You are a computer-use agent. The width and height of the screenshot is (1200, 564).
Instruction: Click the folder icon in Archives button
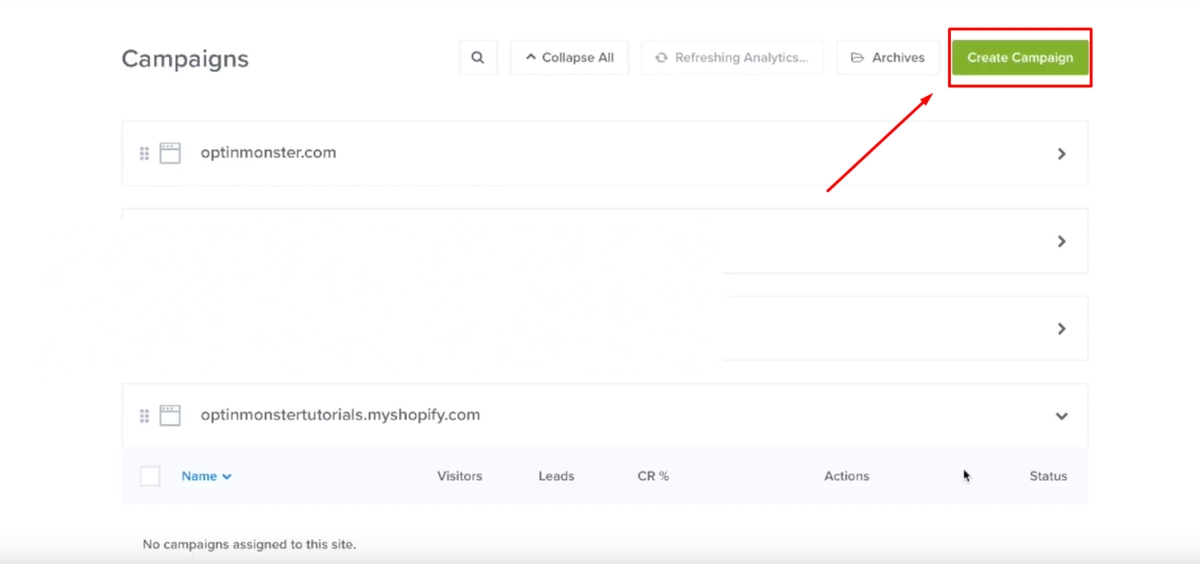click(857, 58)
